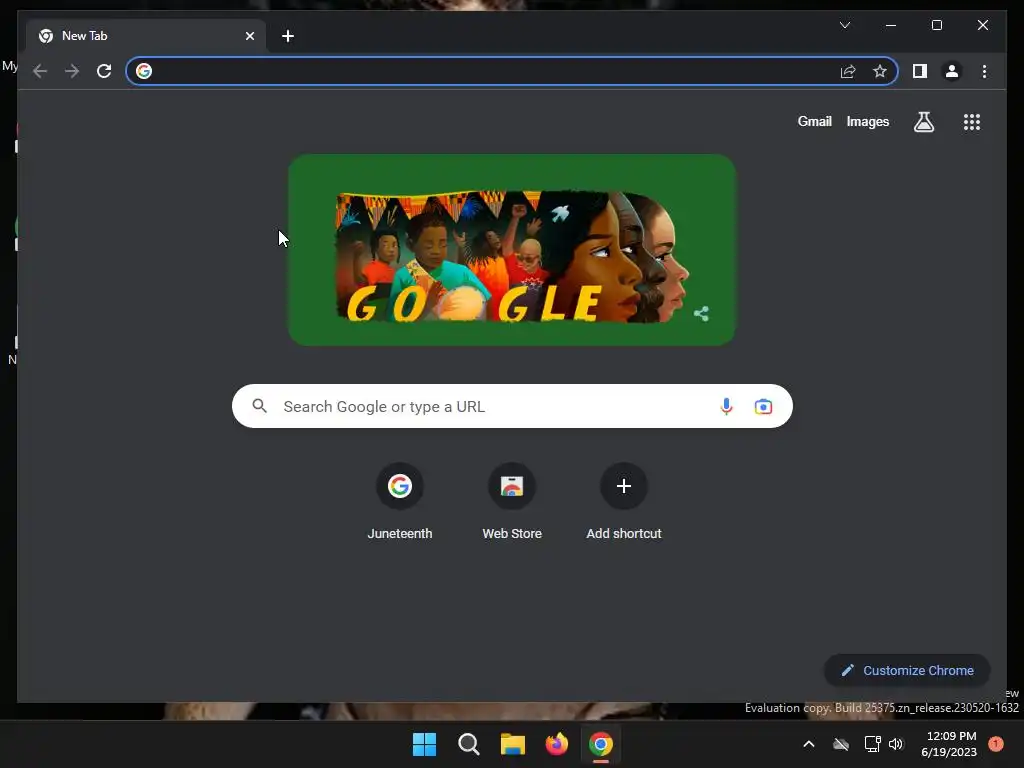This screenshot has width=1024, height=768.
Task: Close the New Tab tab
Action: click(x=249, y=36)
